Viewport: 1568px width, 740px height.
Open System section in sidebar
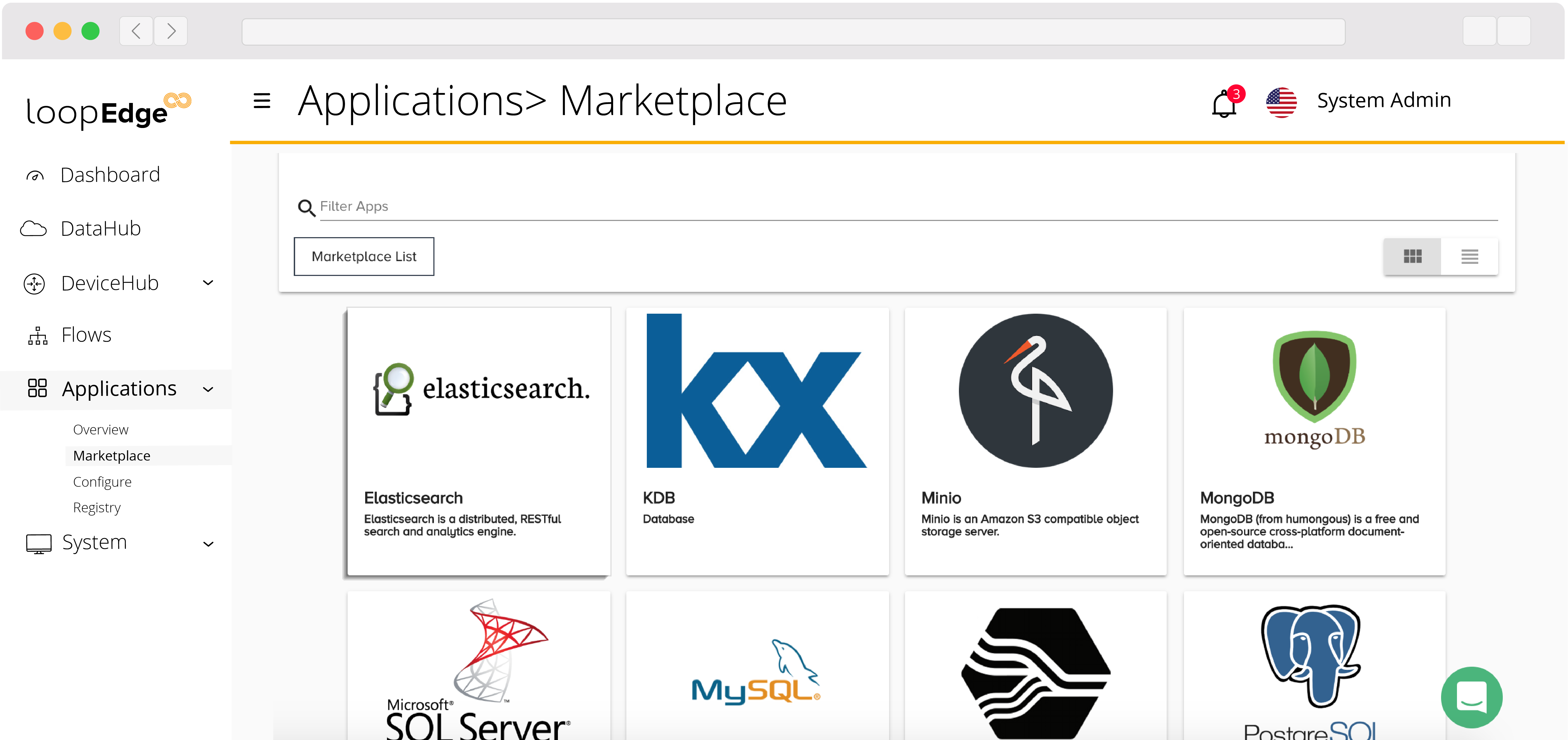[x=94, y=542]
